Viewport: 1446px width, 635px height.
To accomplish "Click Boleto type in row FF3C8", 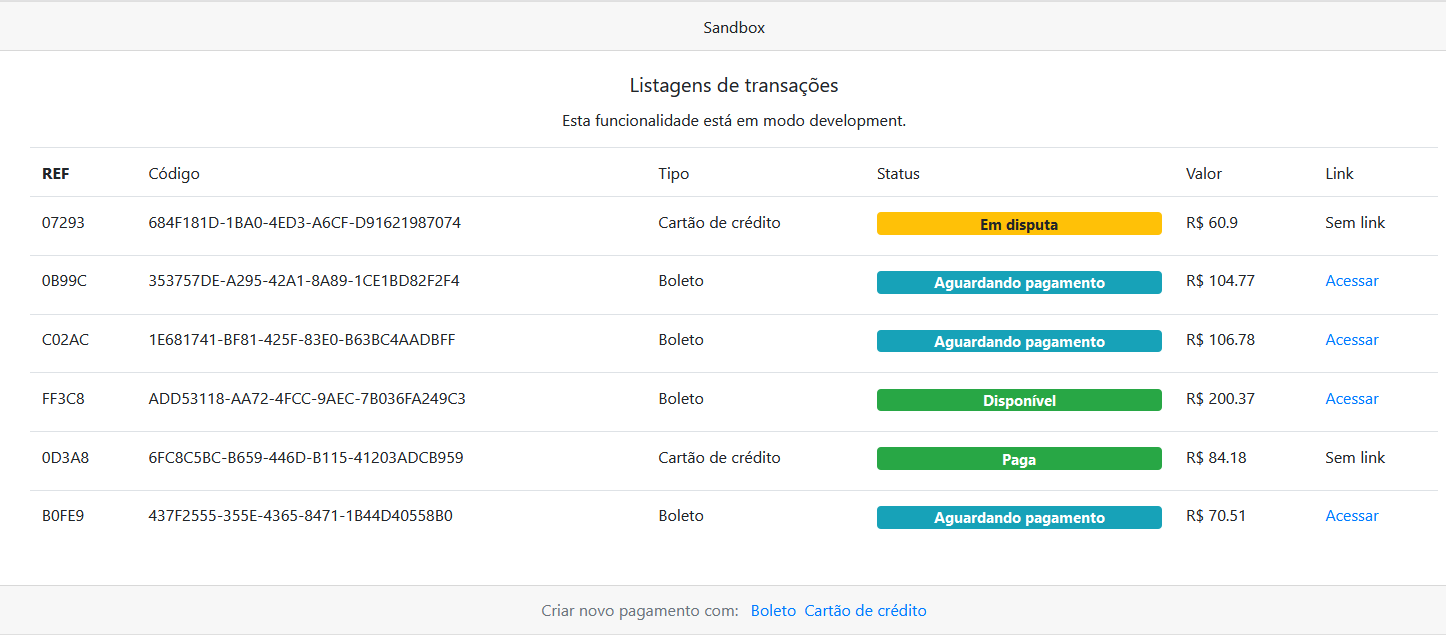I will pos(681,399).
